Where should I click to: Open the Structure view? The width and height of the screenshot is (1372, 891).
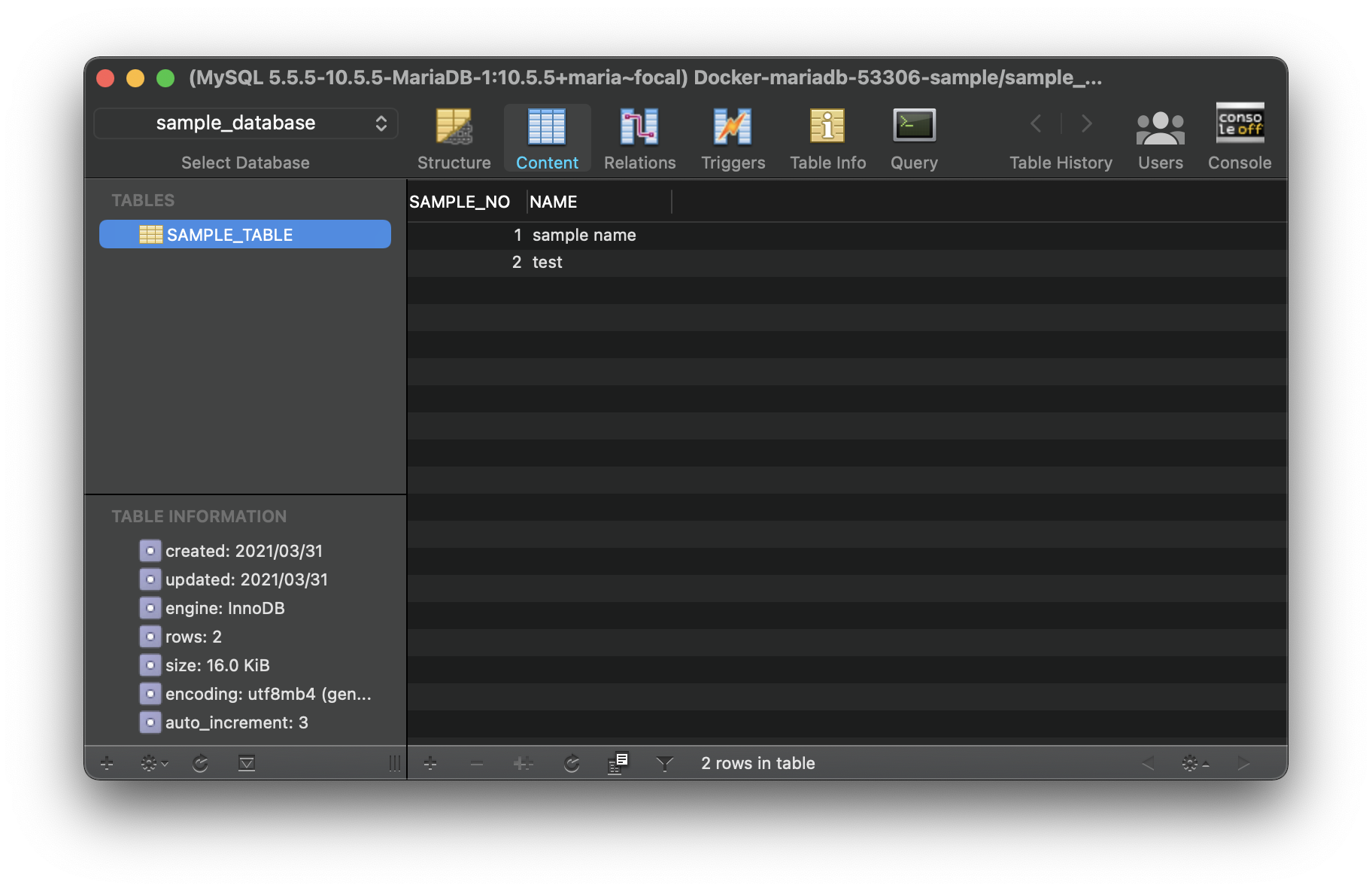coord(454,138)
